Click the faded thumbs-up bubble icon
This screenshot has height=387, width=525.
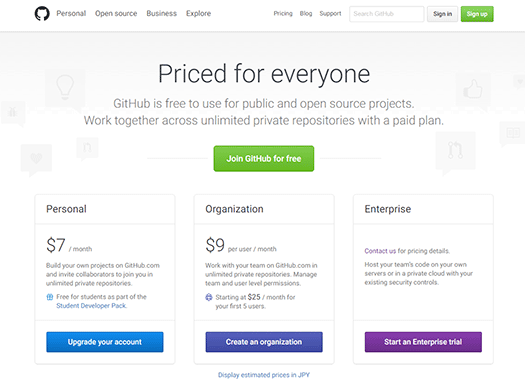coord(473,90)
